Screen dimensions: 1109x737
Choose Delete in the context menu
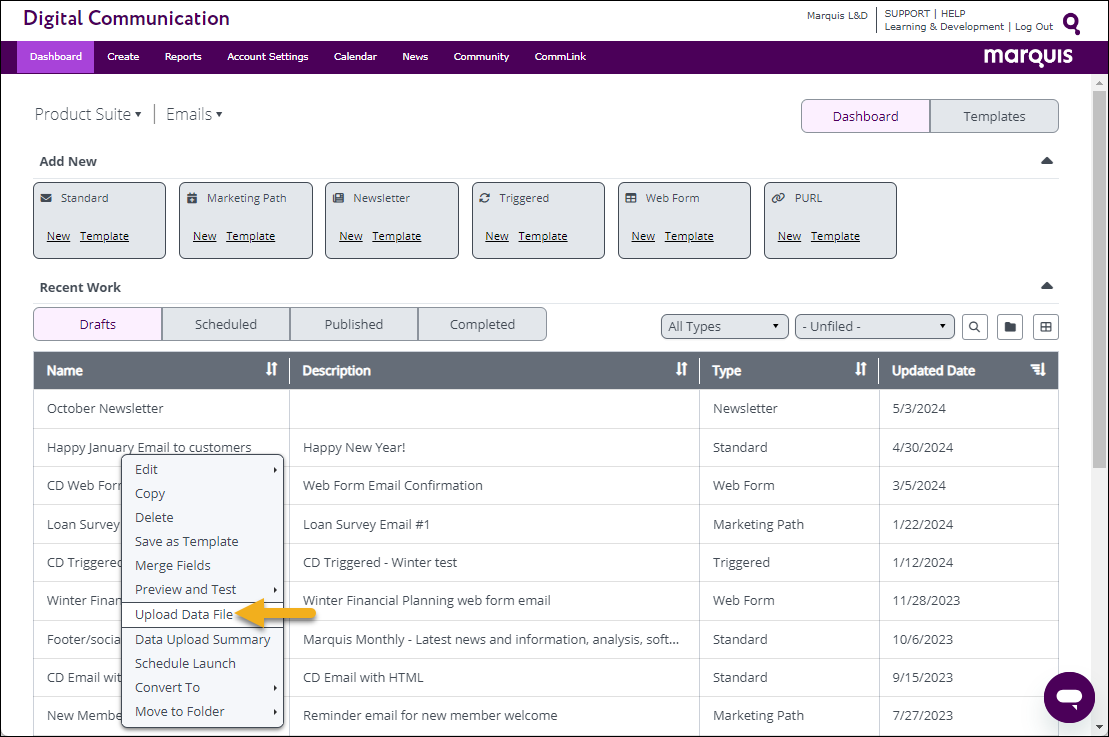[x=203, y=518]
